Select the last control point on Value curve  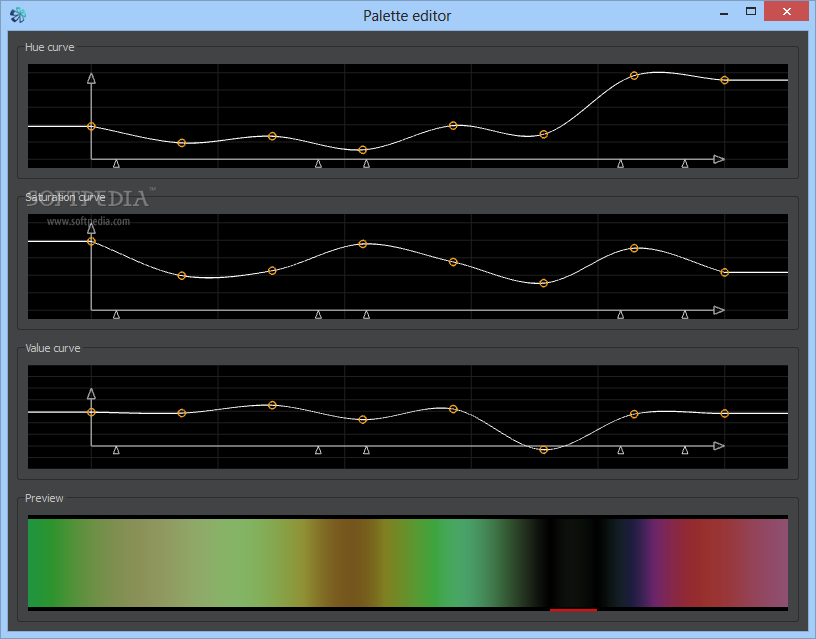(x=724, y=414)
